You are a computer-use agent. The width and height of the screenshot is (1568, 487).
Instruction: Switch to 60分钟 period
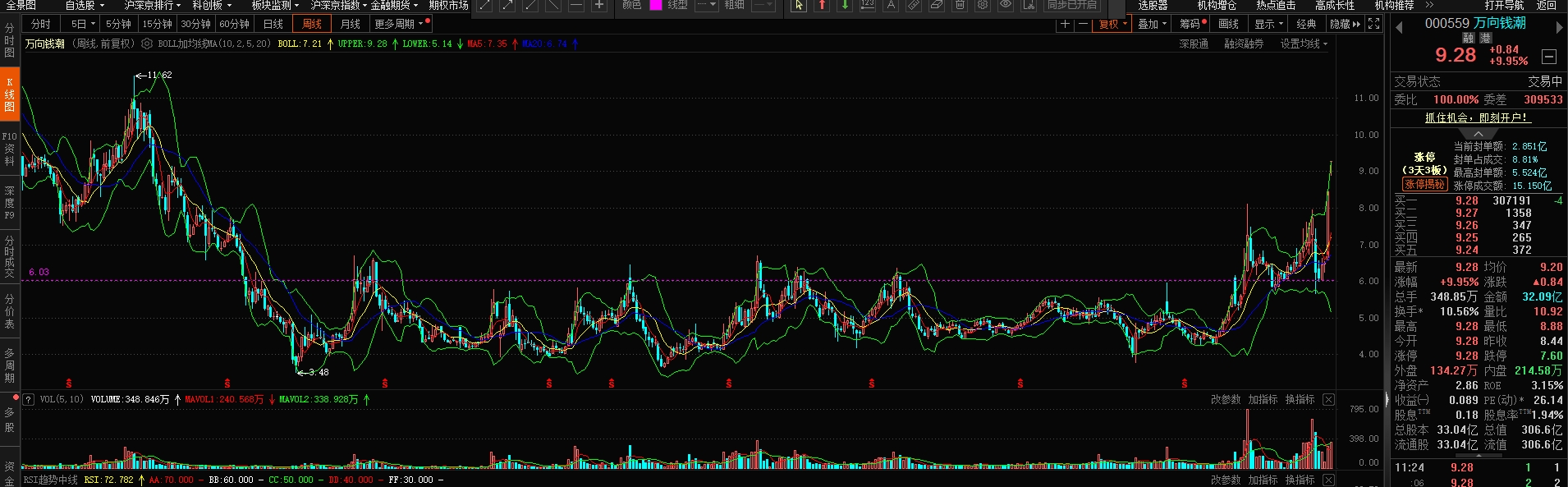(234, 24)
